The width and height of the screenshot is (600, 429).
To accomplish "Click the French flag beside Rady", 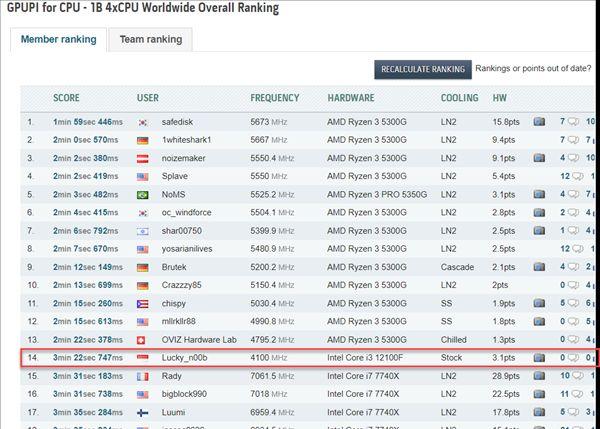I will pyautogui.click(x=142, y=377).
